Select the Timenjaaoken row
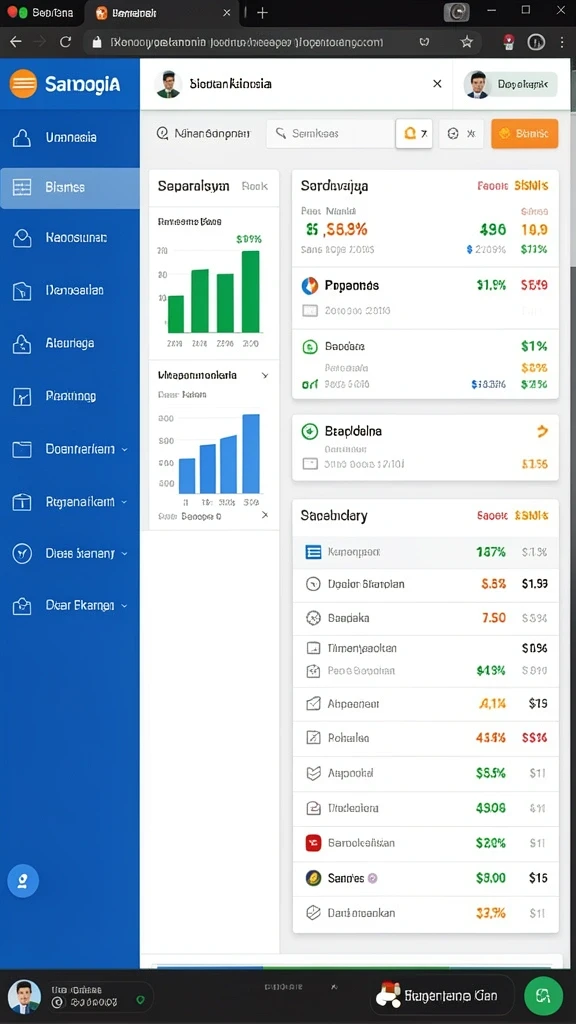The height and width of the screenshot is (1024, 576). (x=425, y=648)
